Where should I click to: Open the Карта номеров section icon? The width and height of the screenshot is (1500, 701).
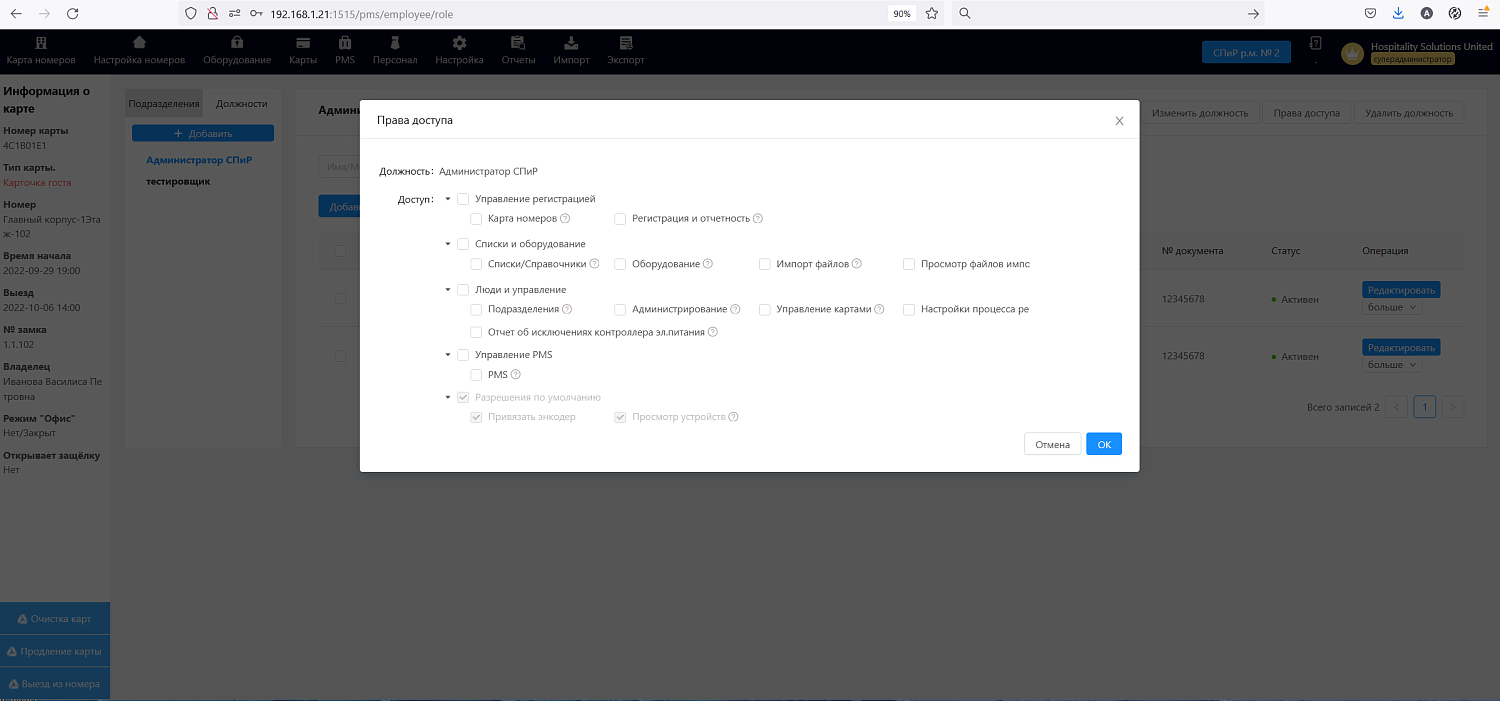(x=40, y=43)
